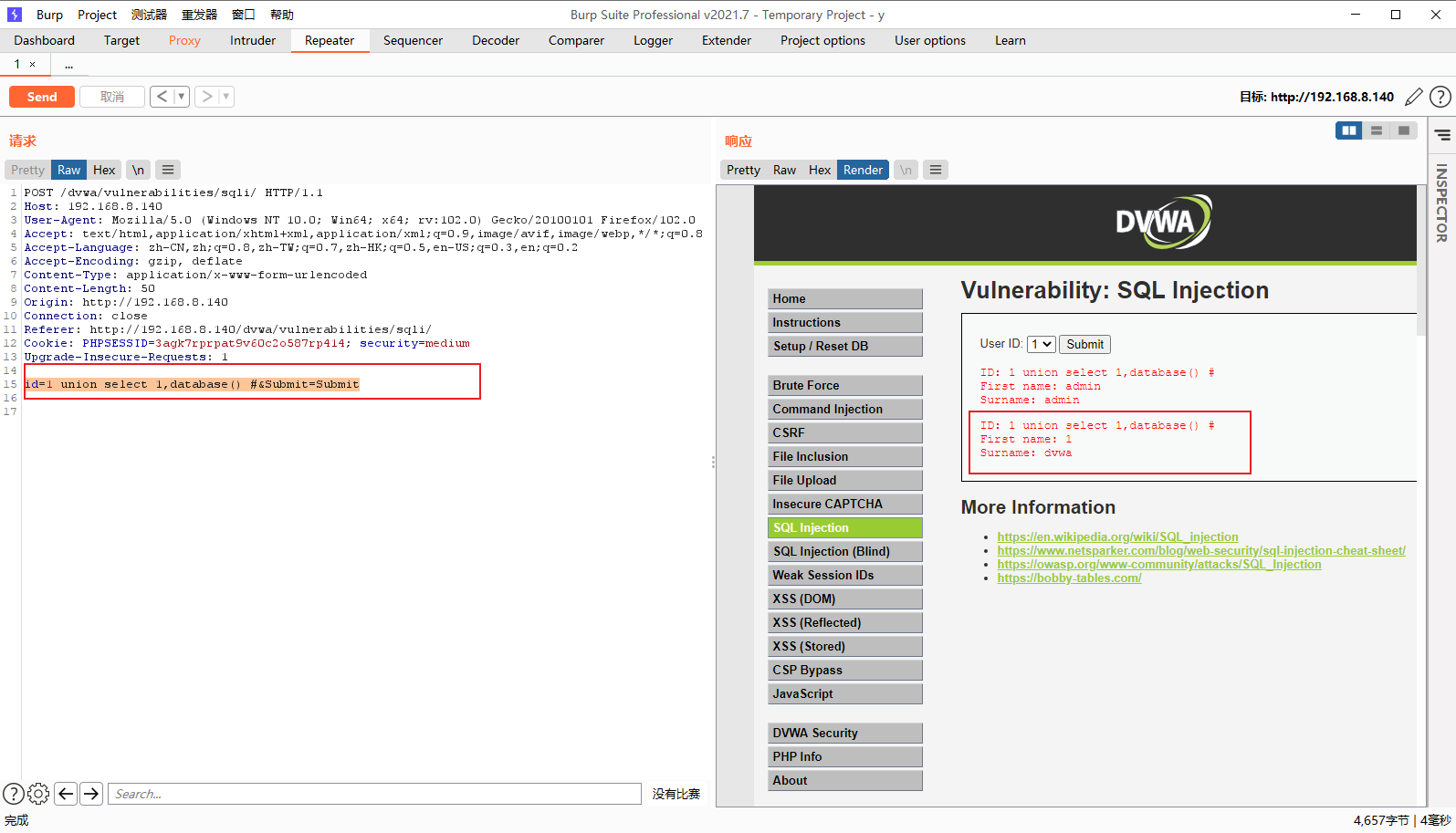Screen dimensions: 1456x833
Task: Click the rendered response vertical scrollbar
Action: pyautogui.click(x=1420, y=260)
